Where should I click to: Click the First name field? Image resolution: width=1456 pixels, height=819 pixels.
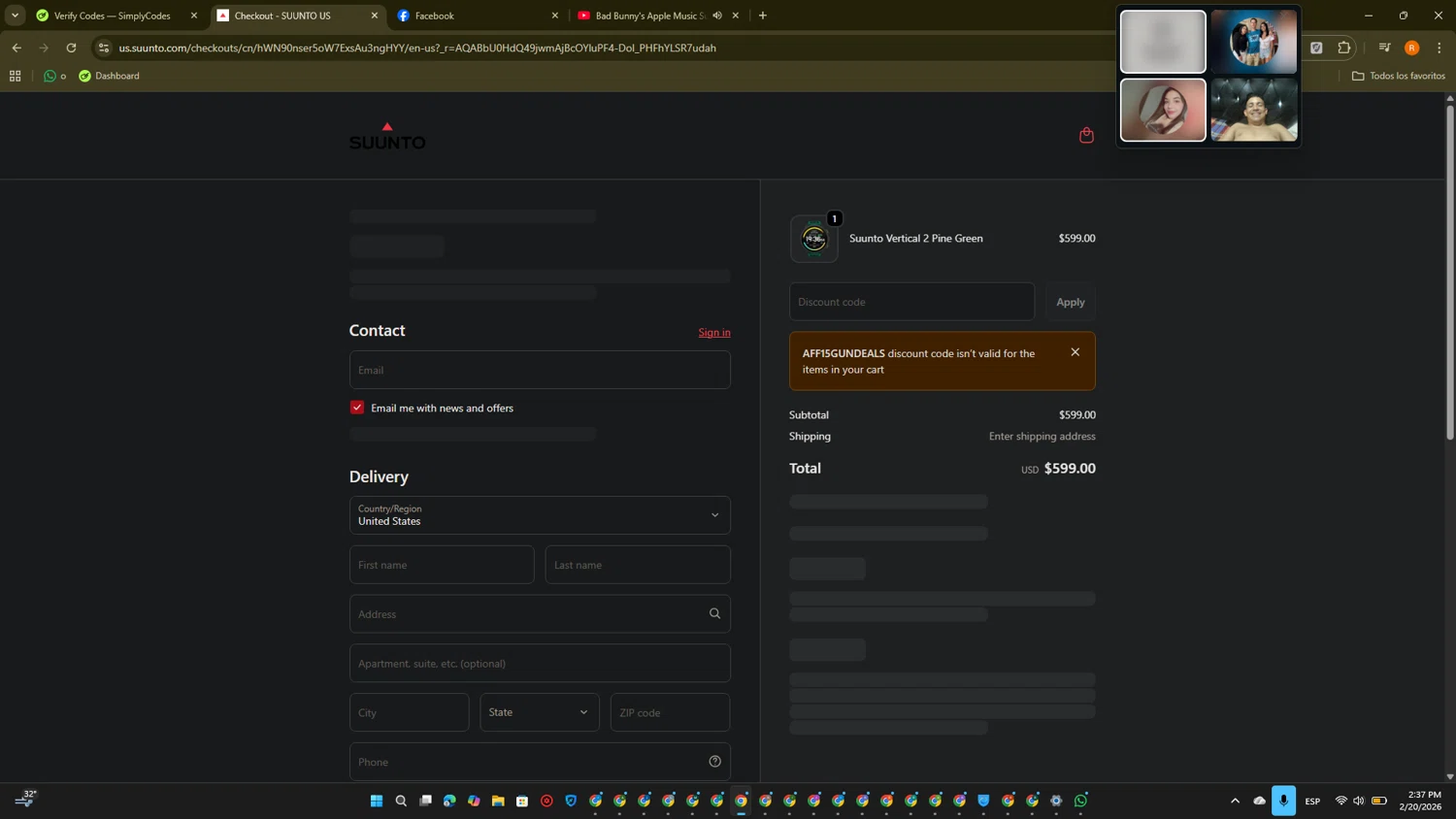tap(442, 565)
